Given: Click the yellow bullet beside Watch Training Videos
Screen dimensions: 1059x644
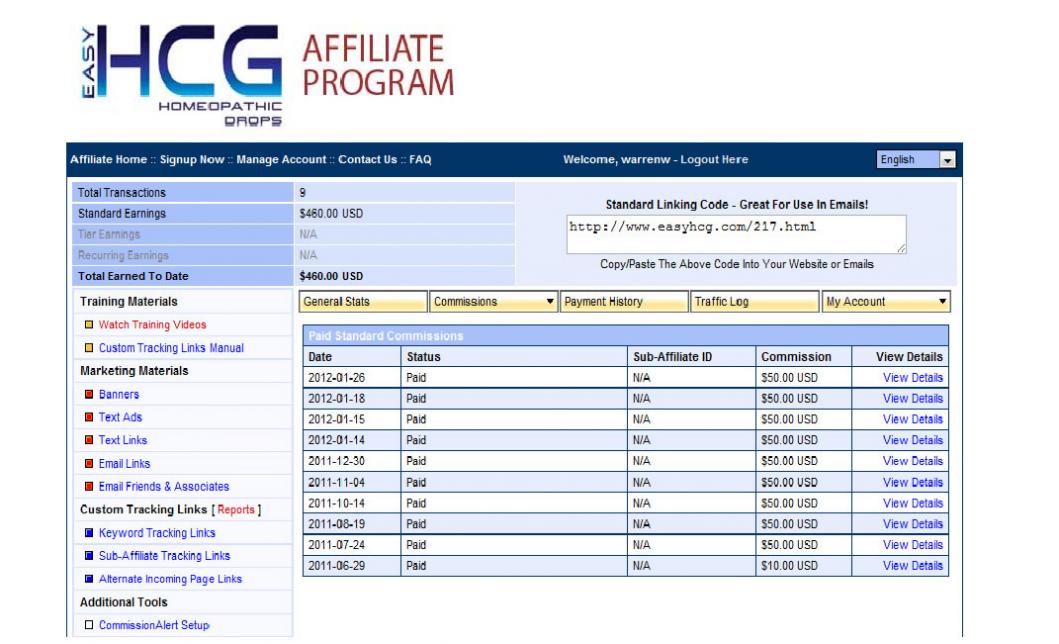Looking at the screenshot, I should click(88, 325).
